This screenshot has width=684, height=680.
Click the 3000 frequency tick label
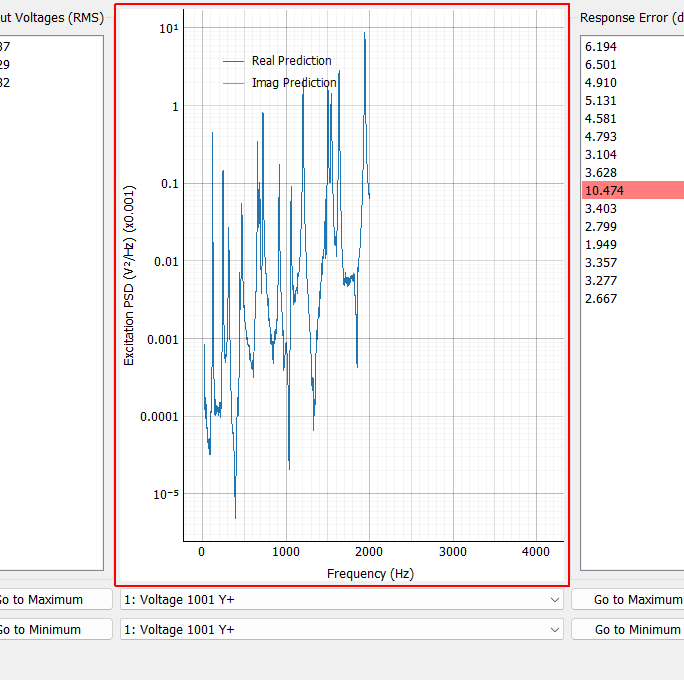(x=452, y=552)
